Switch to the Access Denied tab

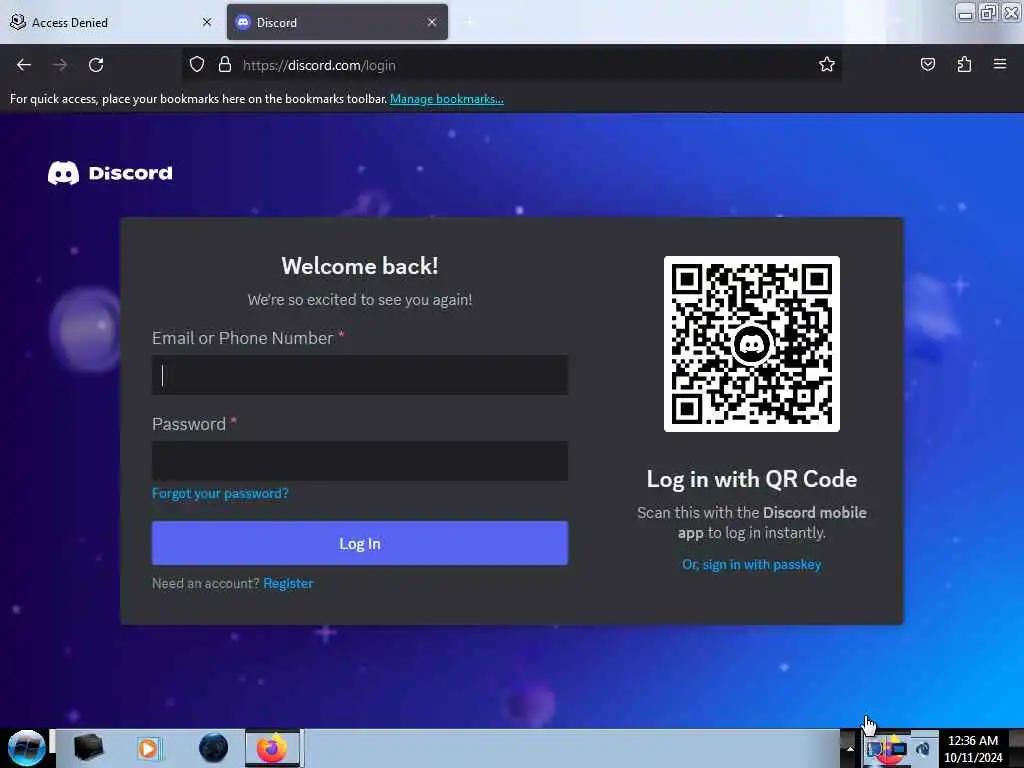point(111,22)
